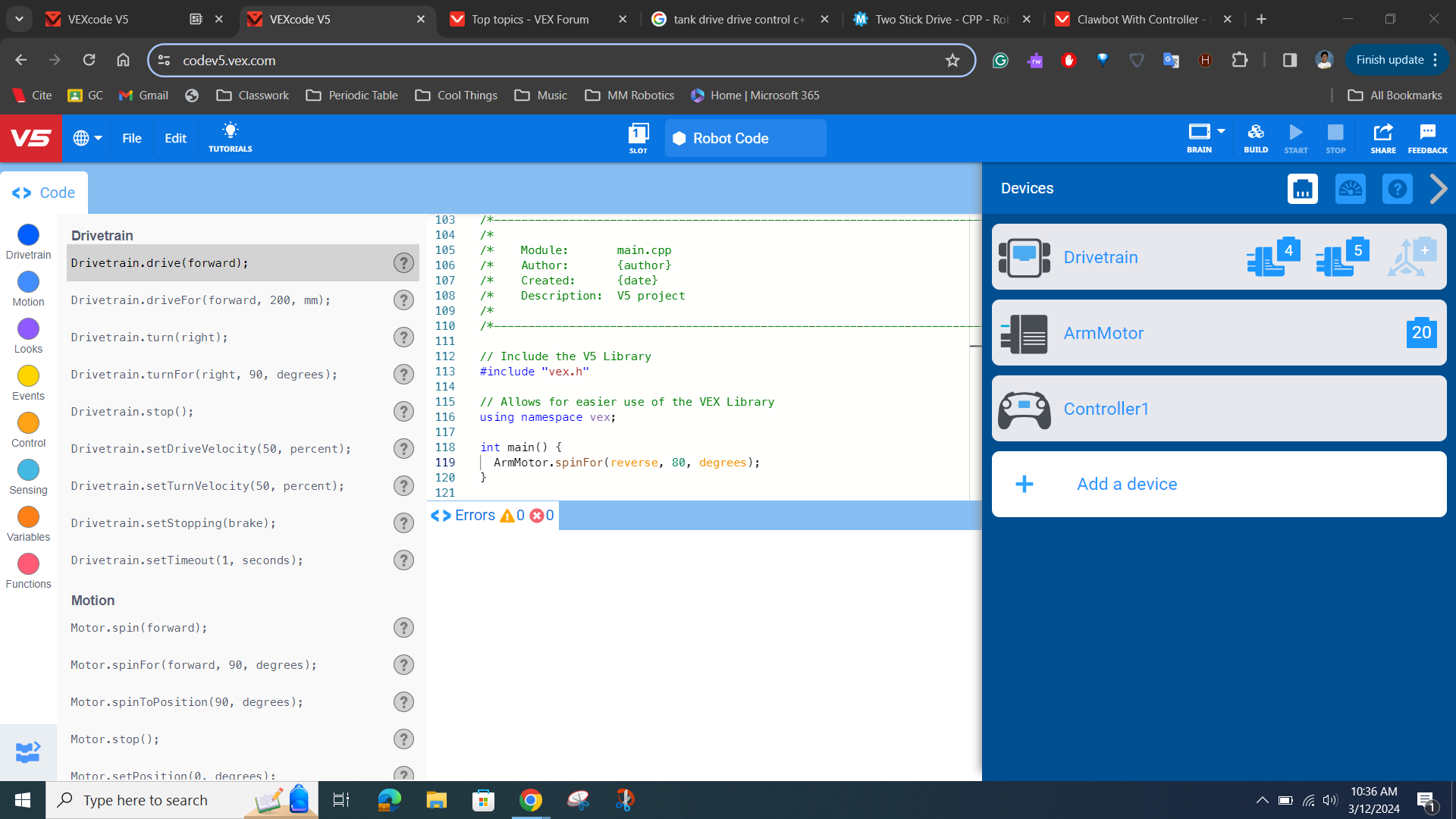Open help for Drivetrain.turn(right)

403,337
